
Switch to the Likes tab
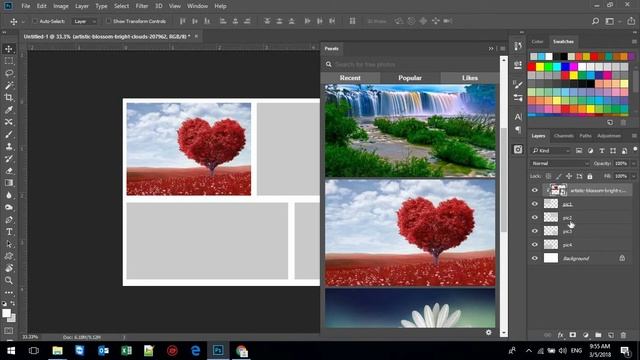[470, 78]
